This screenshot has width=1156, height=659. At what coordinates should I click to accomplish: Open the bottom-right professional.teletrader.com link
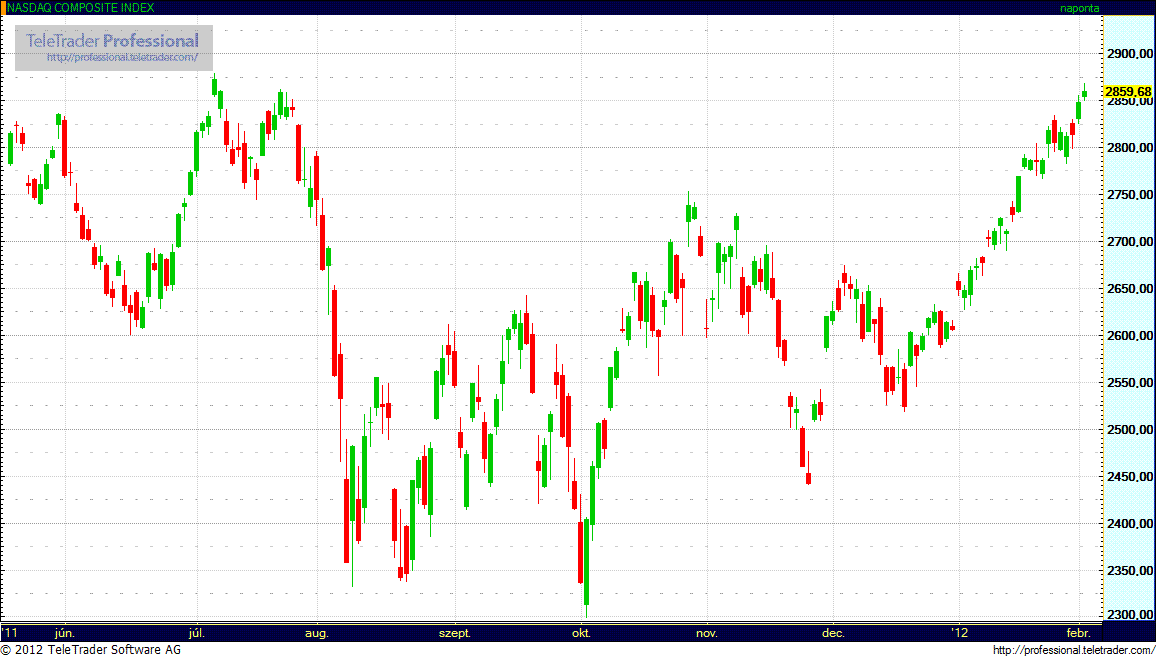1073,651
